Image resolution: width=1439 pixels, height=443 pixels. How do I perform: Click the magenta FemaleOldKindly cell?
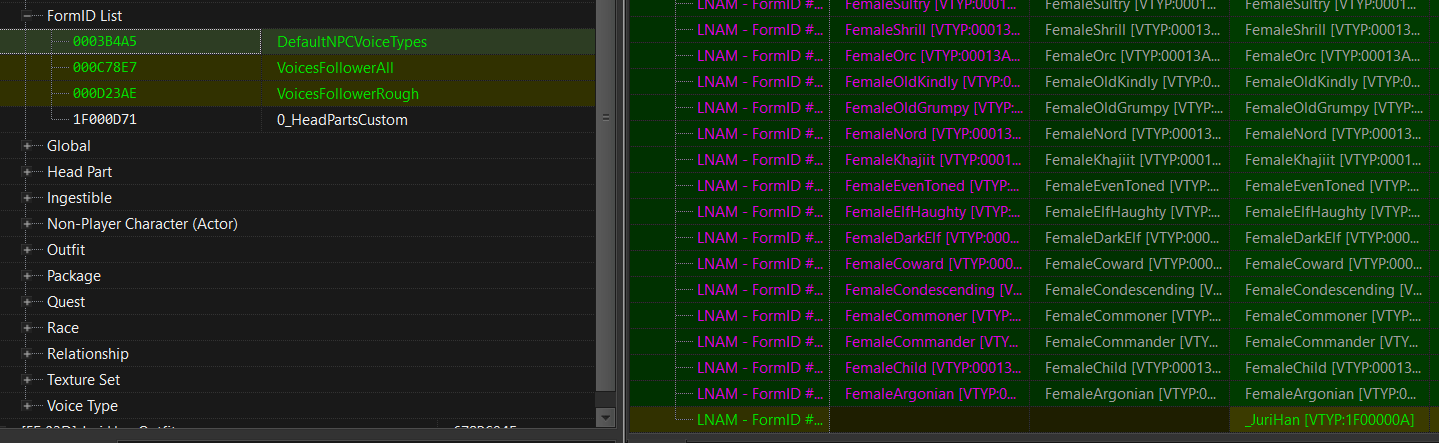pos(932,82)
